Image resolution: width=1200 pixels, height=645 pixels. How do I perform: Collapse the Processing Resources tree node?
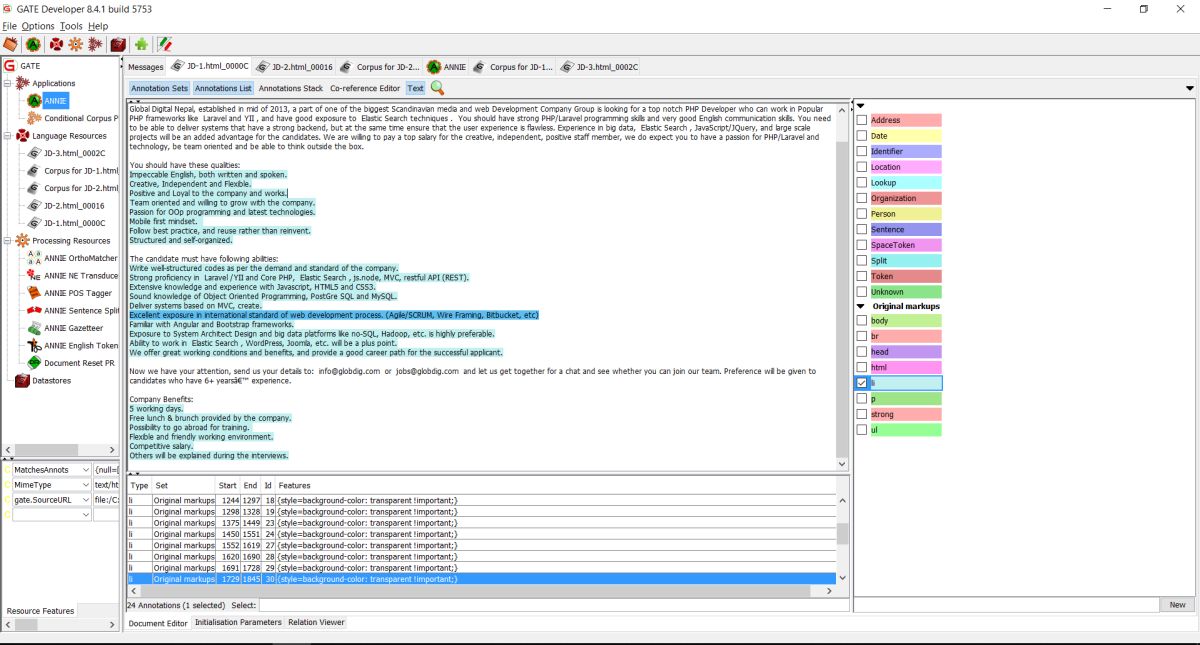[9, 241]
